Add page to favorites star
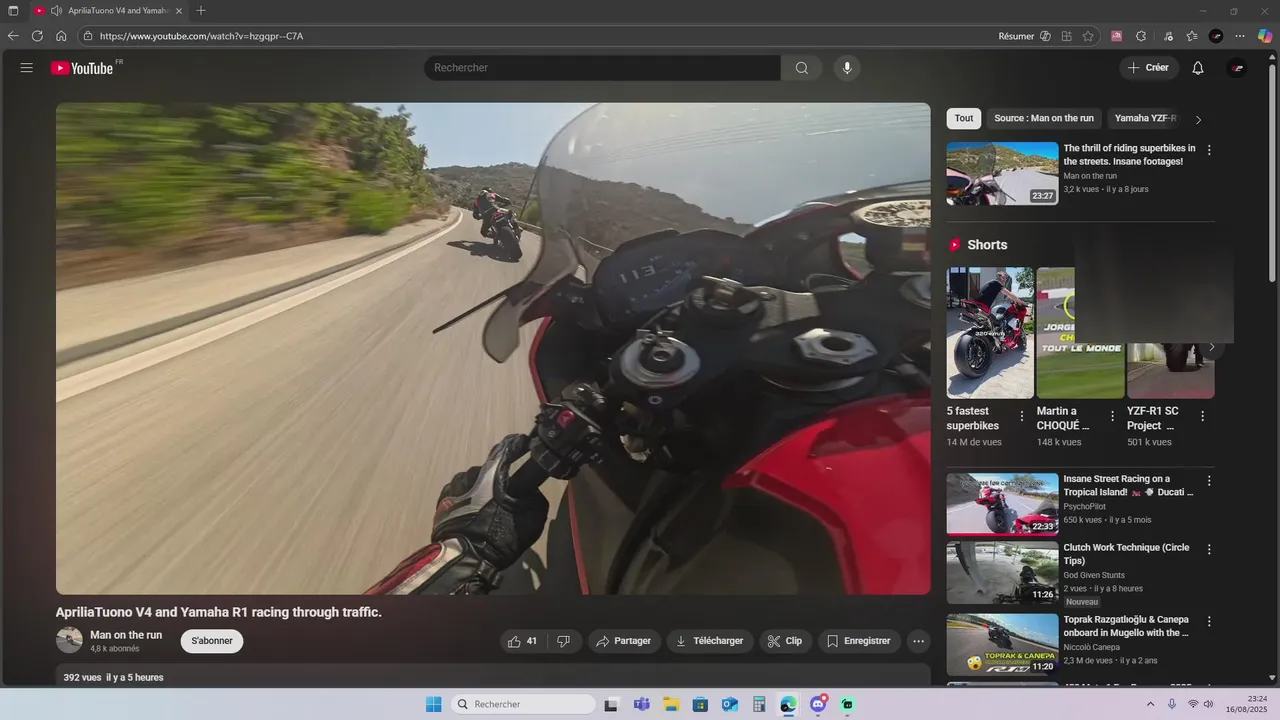Screen dimensions: 1280x720 click(1088, 36)
